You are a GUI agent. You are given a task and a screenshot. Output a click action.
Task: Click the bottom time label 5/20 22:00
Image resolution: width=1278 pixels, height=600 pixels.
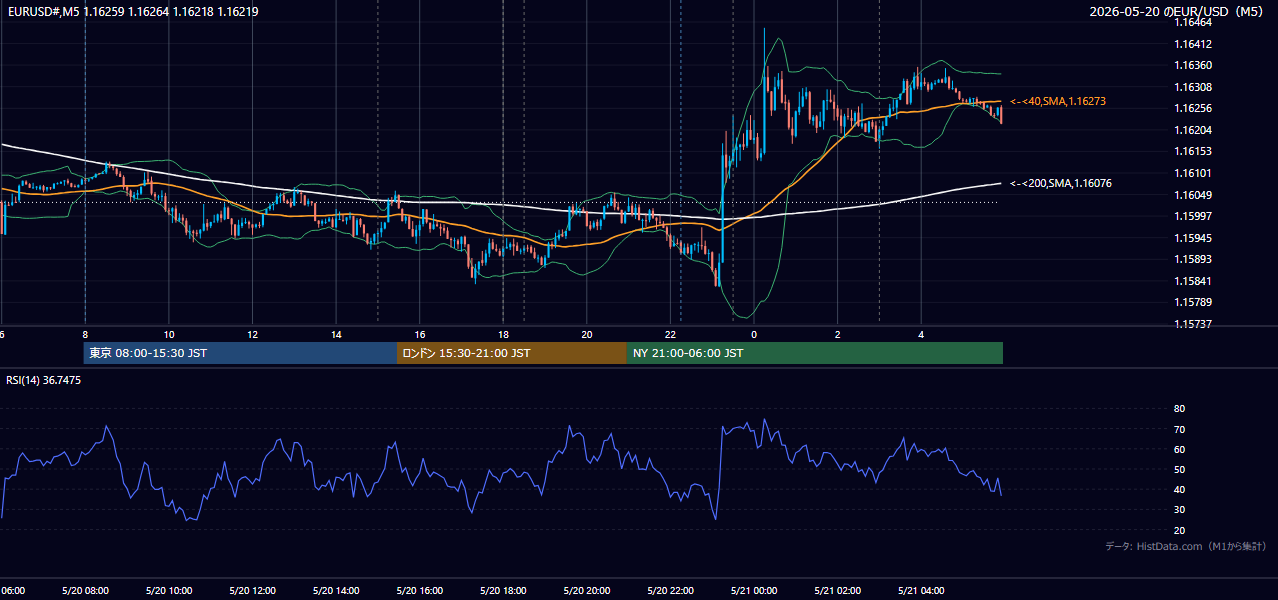coord(670,591)
